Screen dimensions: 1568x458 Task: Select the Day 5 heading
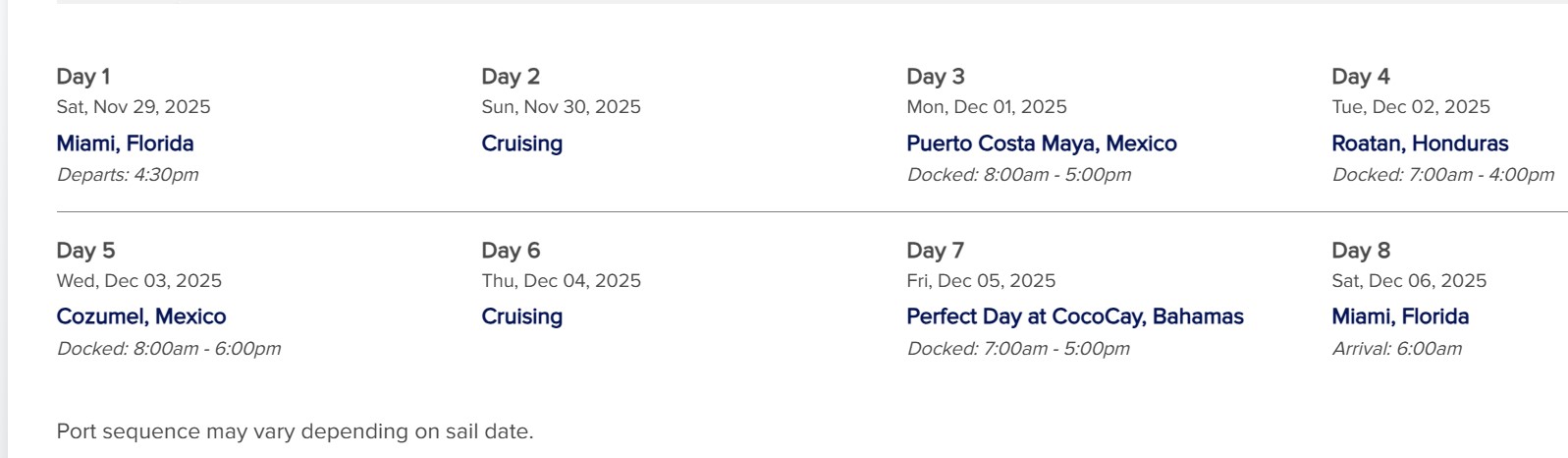85,251
